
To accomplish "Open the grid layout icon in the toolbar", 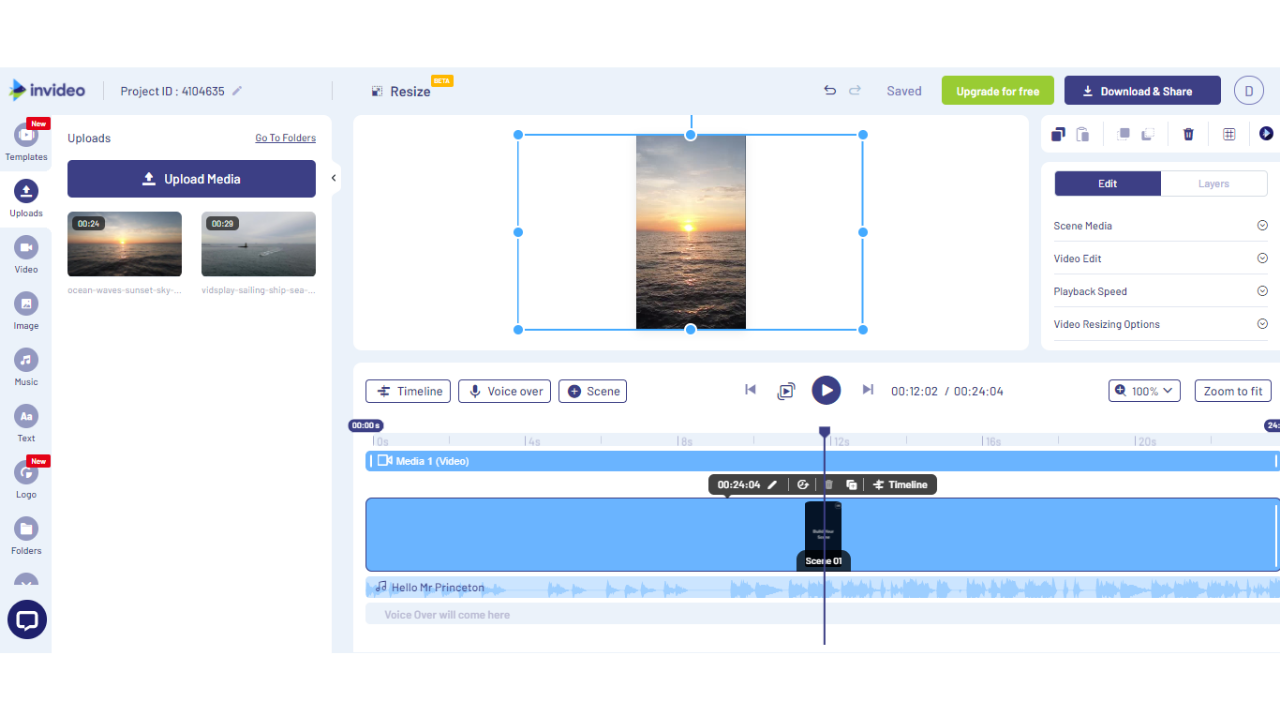I will [x=1228, y=133].
